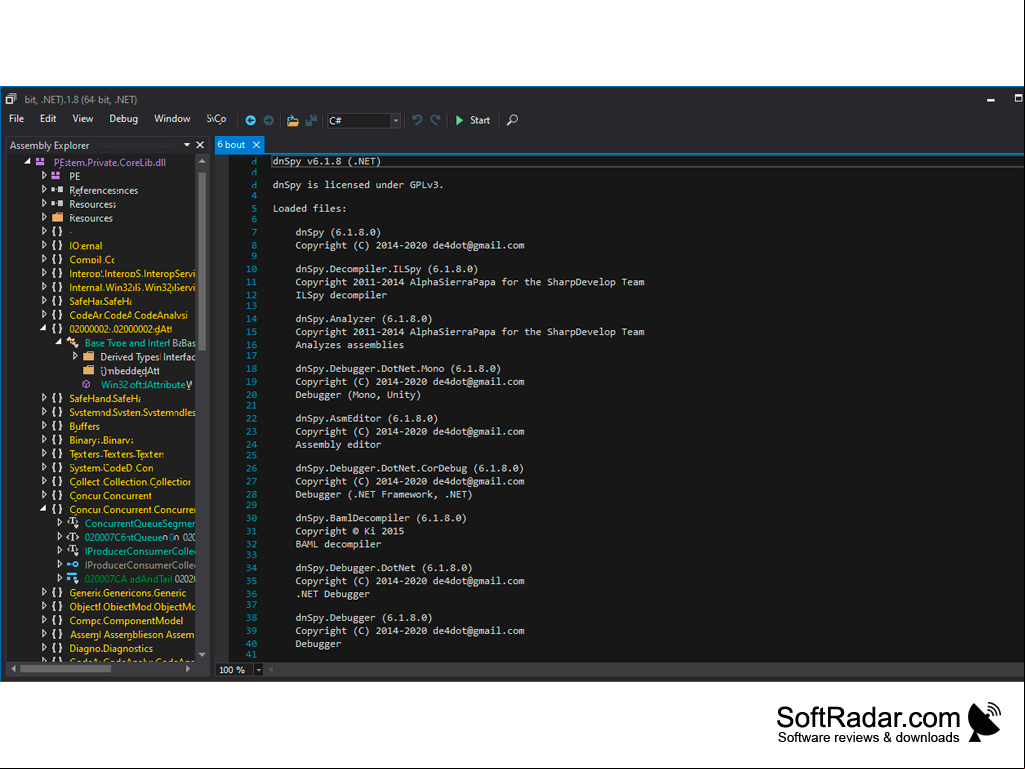Click the references icon beside Referencesınces
This screenshot has width=1025, height=769.
pyautogui.click(x=57, y=190)
